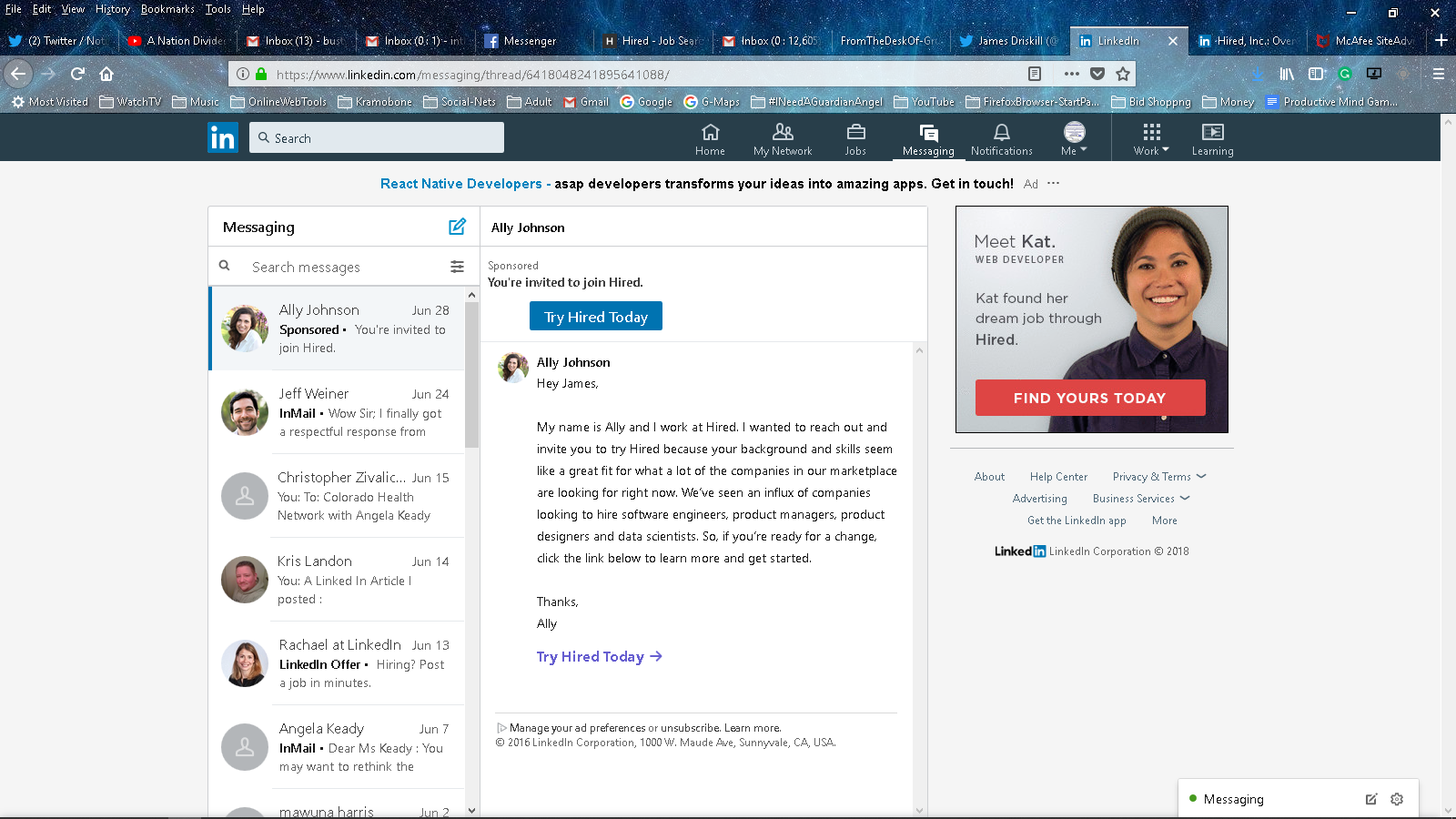Click Find Yours Today ad button
Screen dimensions: 1456x819
[1090, 398]
